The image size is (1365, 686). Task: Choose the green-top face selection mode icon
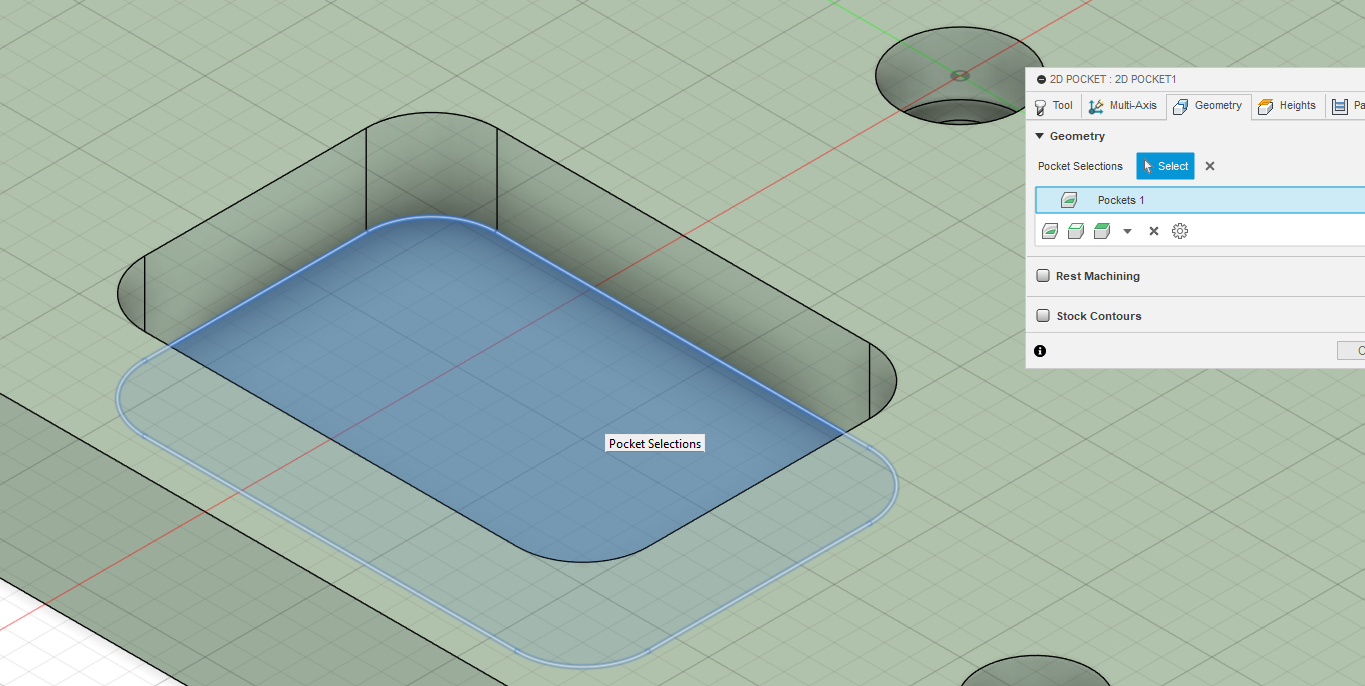pos(1102,231)
